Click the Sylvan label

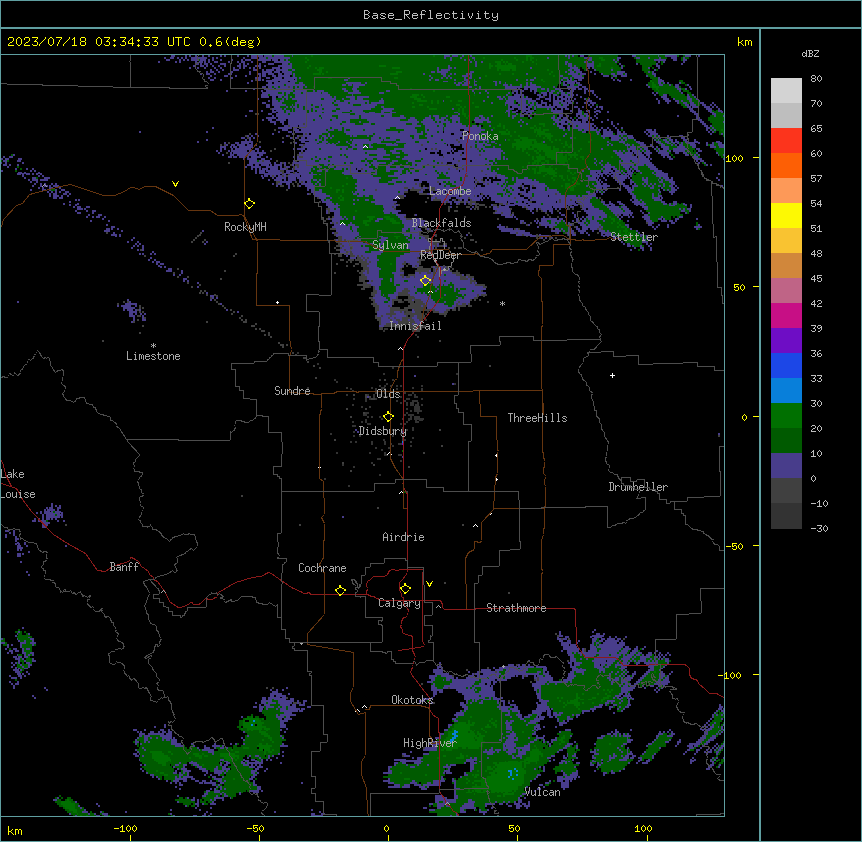coord(390,245)
